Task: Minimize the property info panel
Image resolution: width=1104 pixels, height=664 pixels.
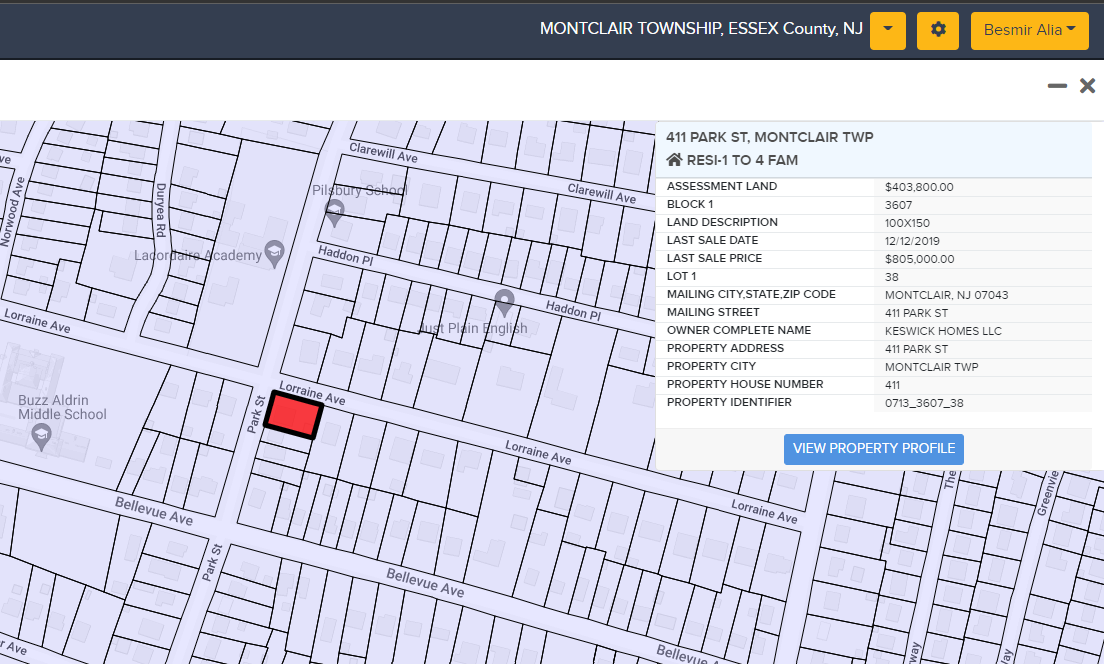Action: tap(1057, 86)
